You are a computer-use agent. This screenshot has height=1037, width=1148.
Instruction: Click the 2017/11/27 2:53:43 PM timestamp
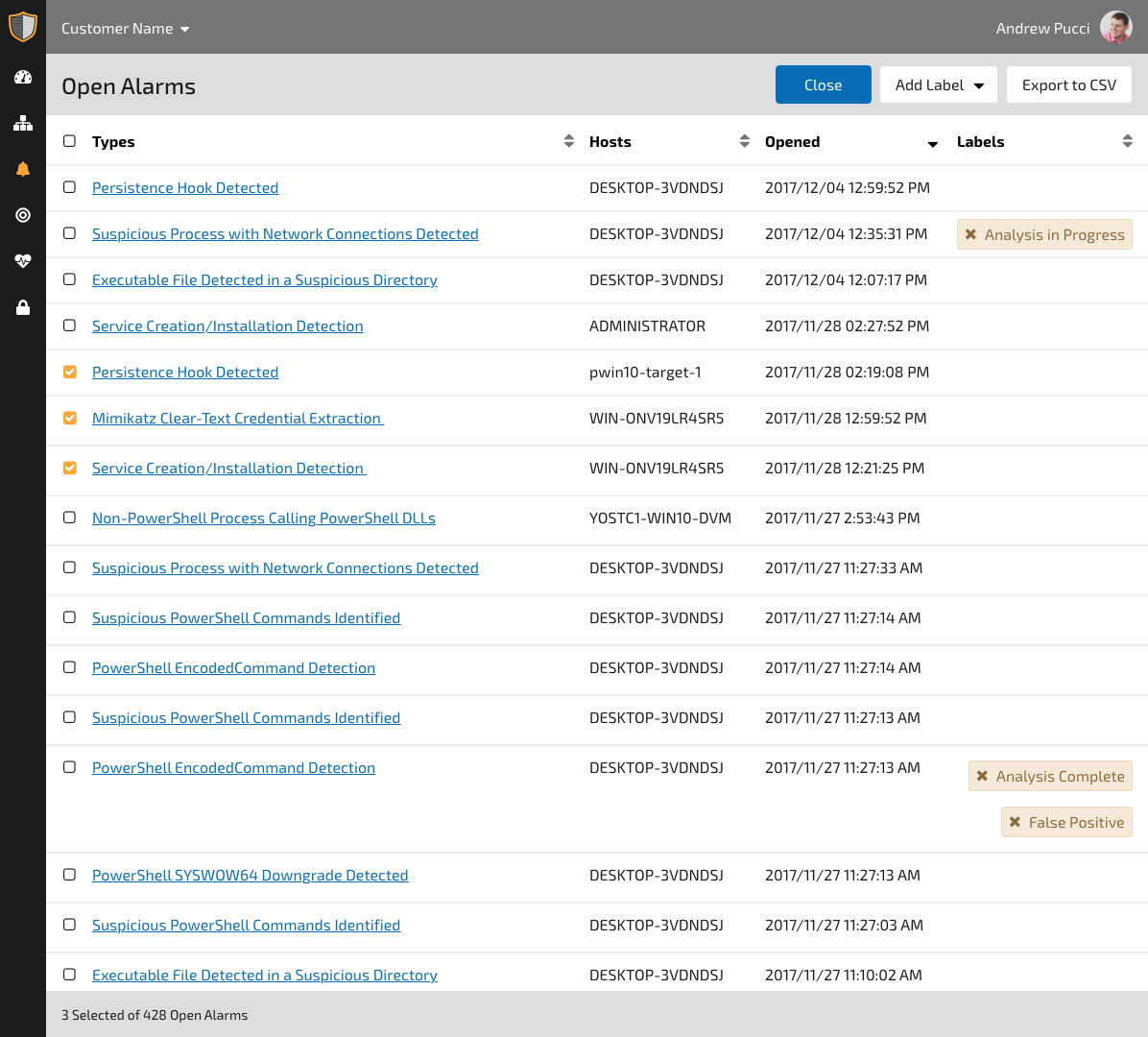point(842,518)
